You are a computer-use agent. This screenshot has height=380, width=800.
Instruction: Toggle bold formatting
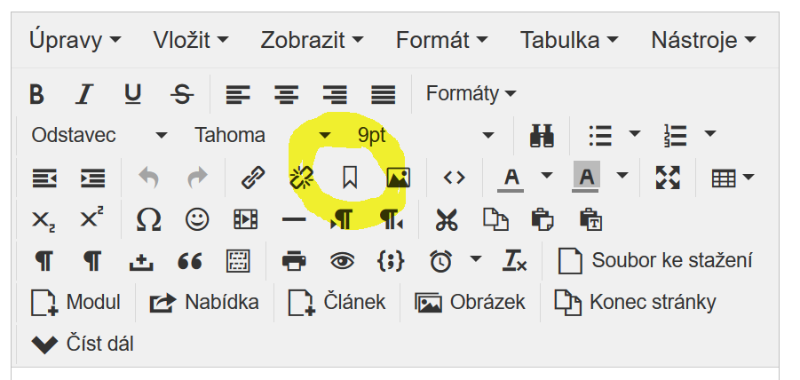pos(36,94)
